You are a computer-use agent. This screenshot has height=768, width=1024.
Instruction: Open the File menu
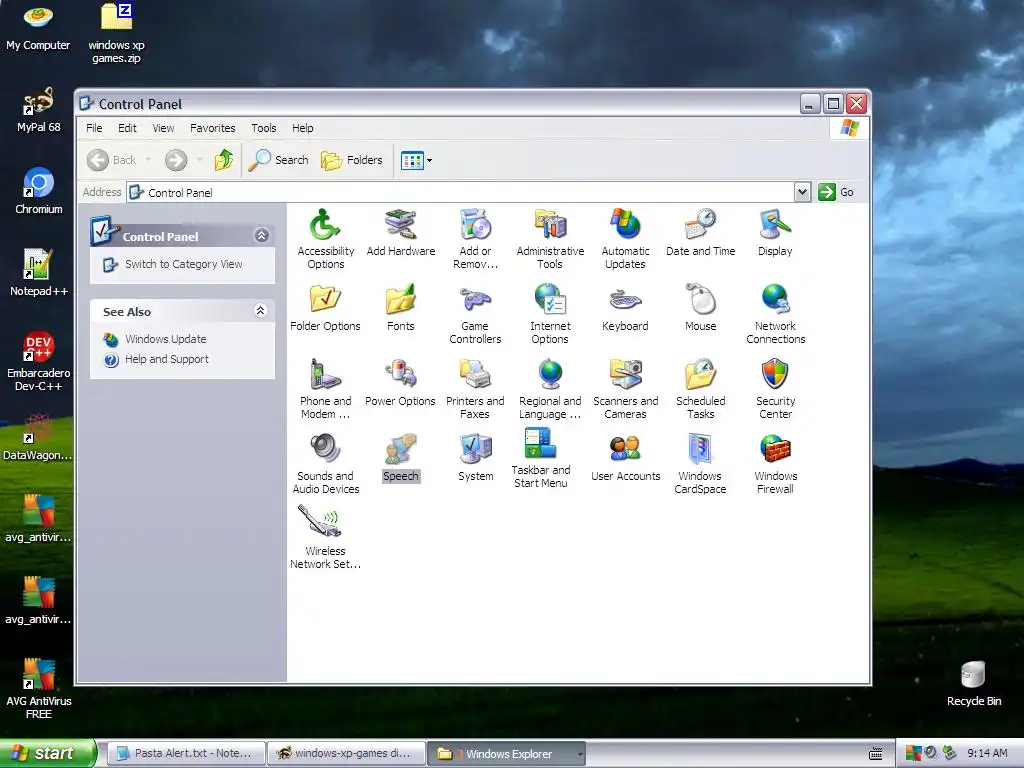pyautogui.click(x=94, y=128)
